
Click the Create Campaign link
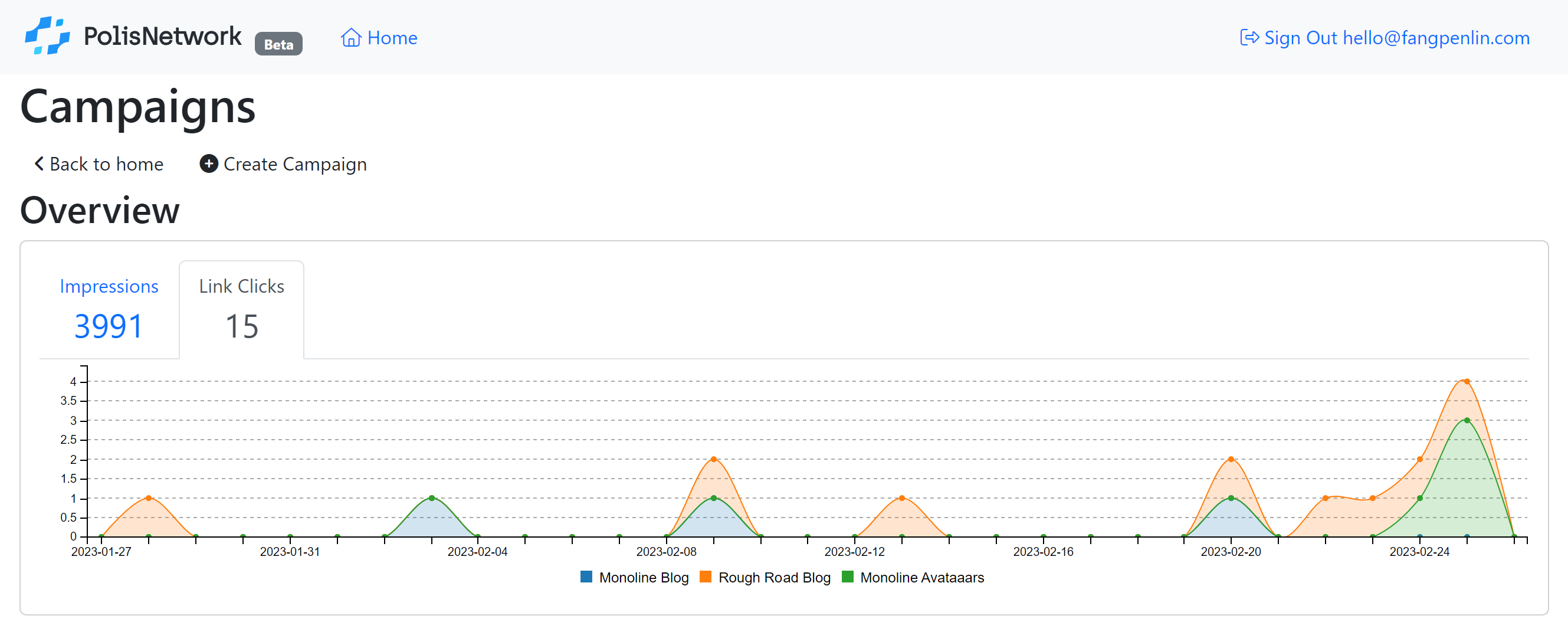(x=283, y=164)
